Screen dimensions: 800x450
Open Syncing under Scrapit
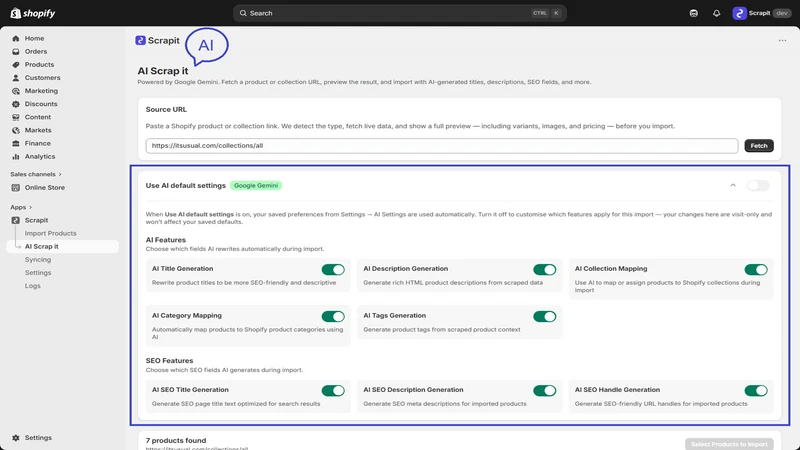pyautogui.click(x=38, y=260)
